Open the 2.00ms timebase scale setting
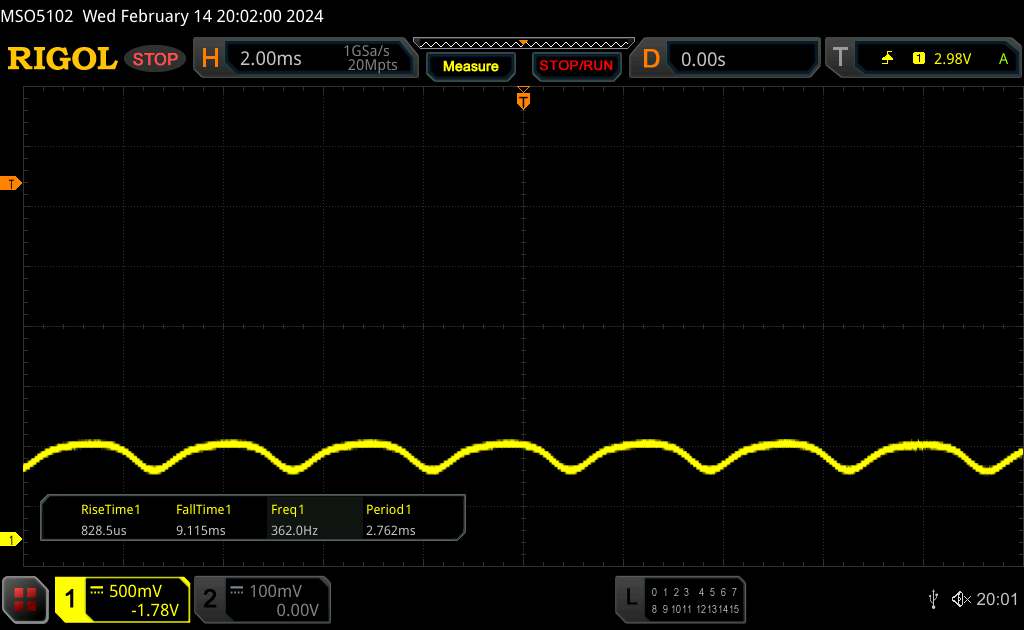Viewport: 1024px width, 630px height. click(271, 59)
